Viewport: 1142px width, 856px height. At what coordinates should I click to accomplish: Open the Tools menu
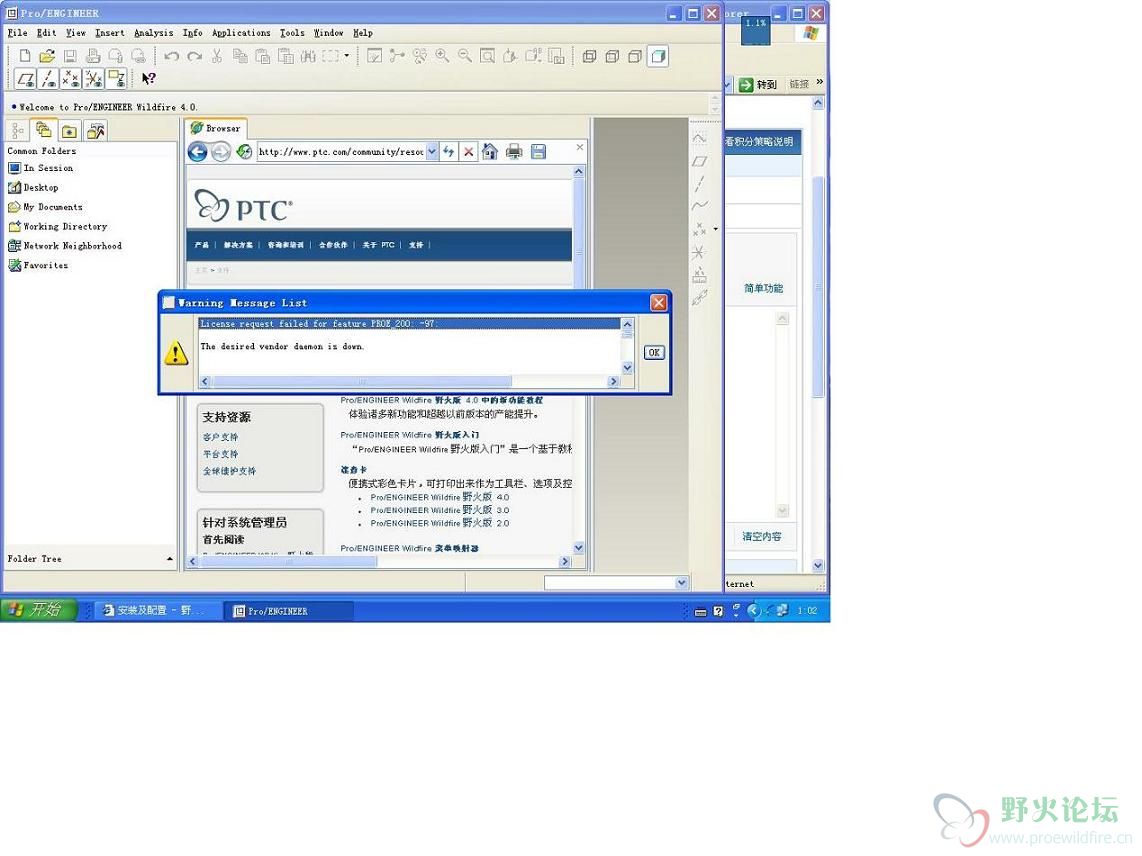(x=292, y=33)
